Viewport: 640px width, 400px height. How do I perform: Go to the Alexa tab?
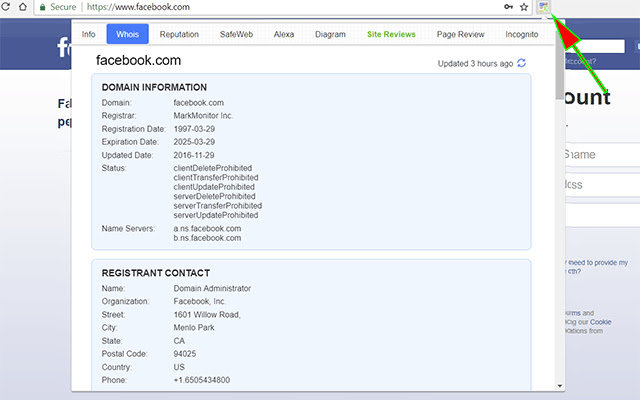[x=284, y=34]
